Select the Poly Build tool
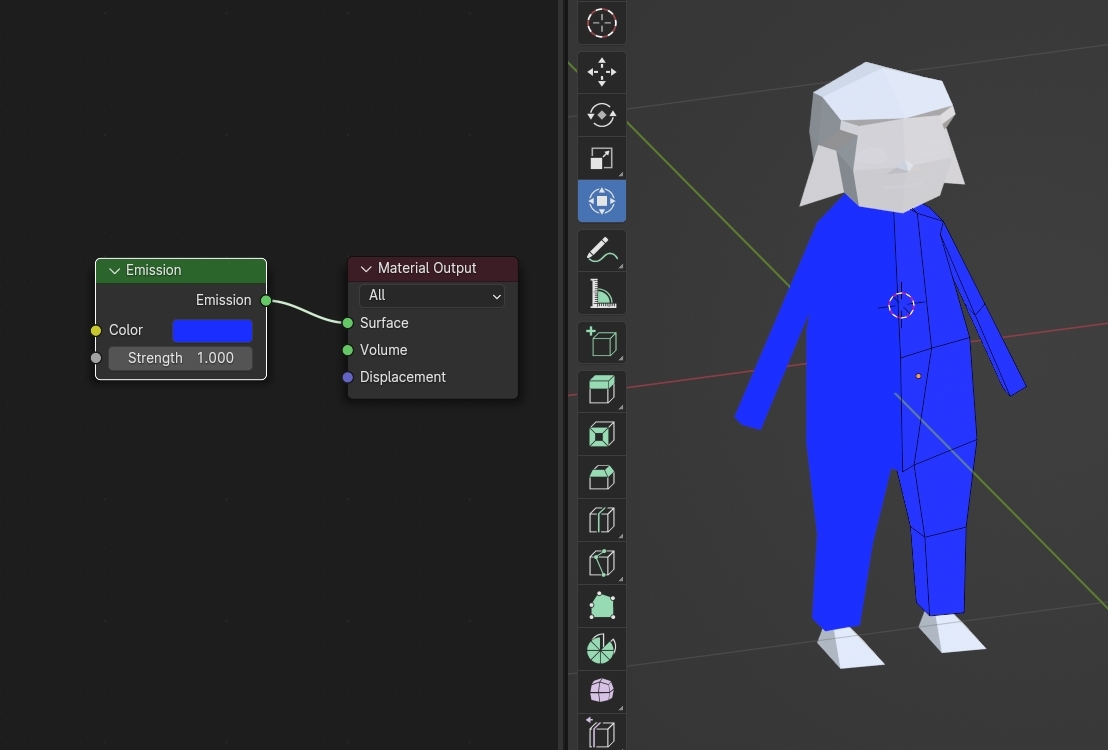 pos(601,604)
